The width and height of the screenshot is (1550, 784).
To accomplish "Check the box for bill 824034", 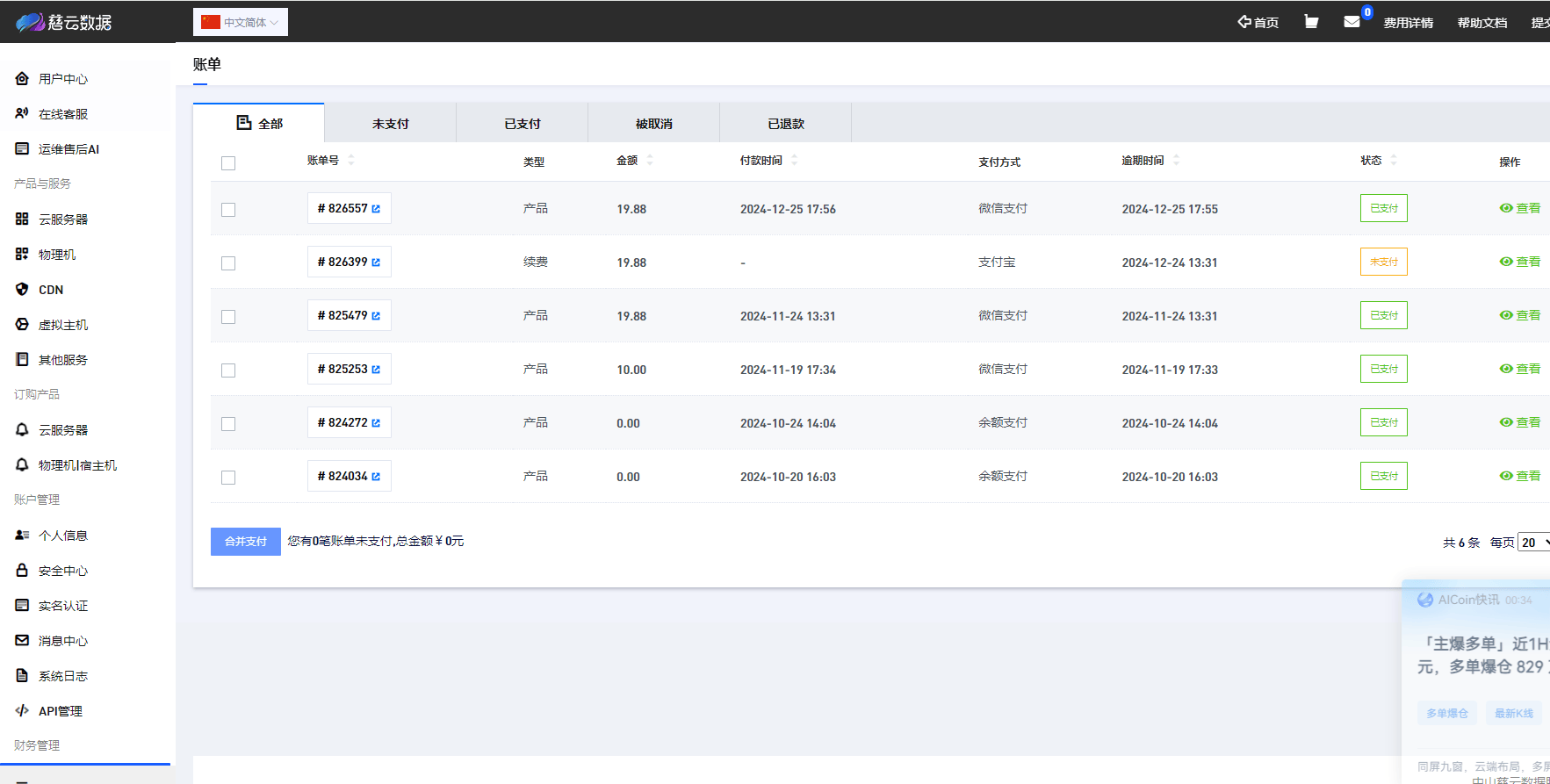I will pyautogui.click(x=228, y=478).
